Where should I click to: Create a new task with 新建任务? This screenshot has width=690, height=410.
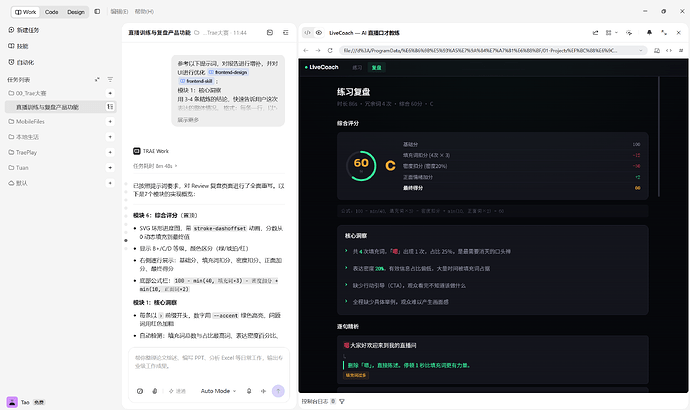[x=24, y=30]
